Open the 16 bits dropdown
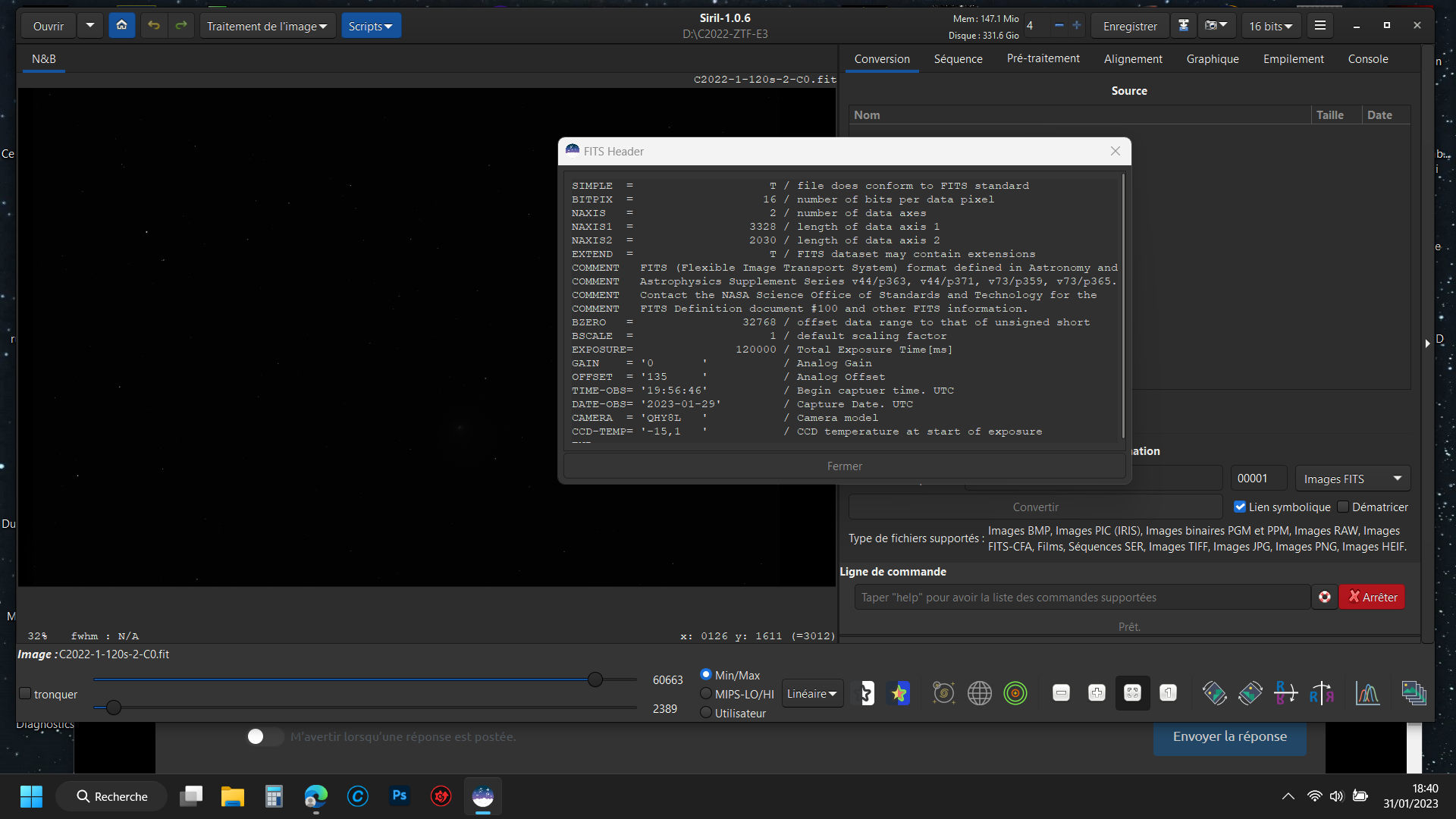The image size is (1456, 819). [x=1271, y=26]
